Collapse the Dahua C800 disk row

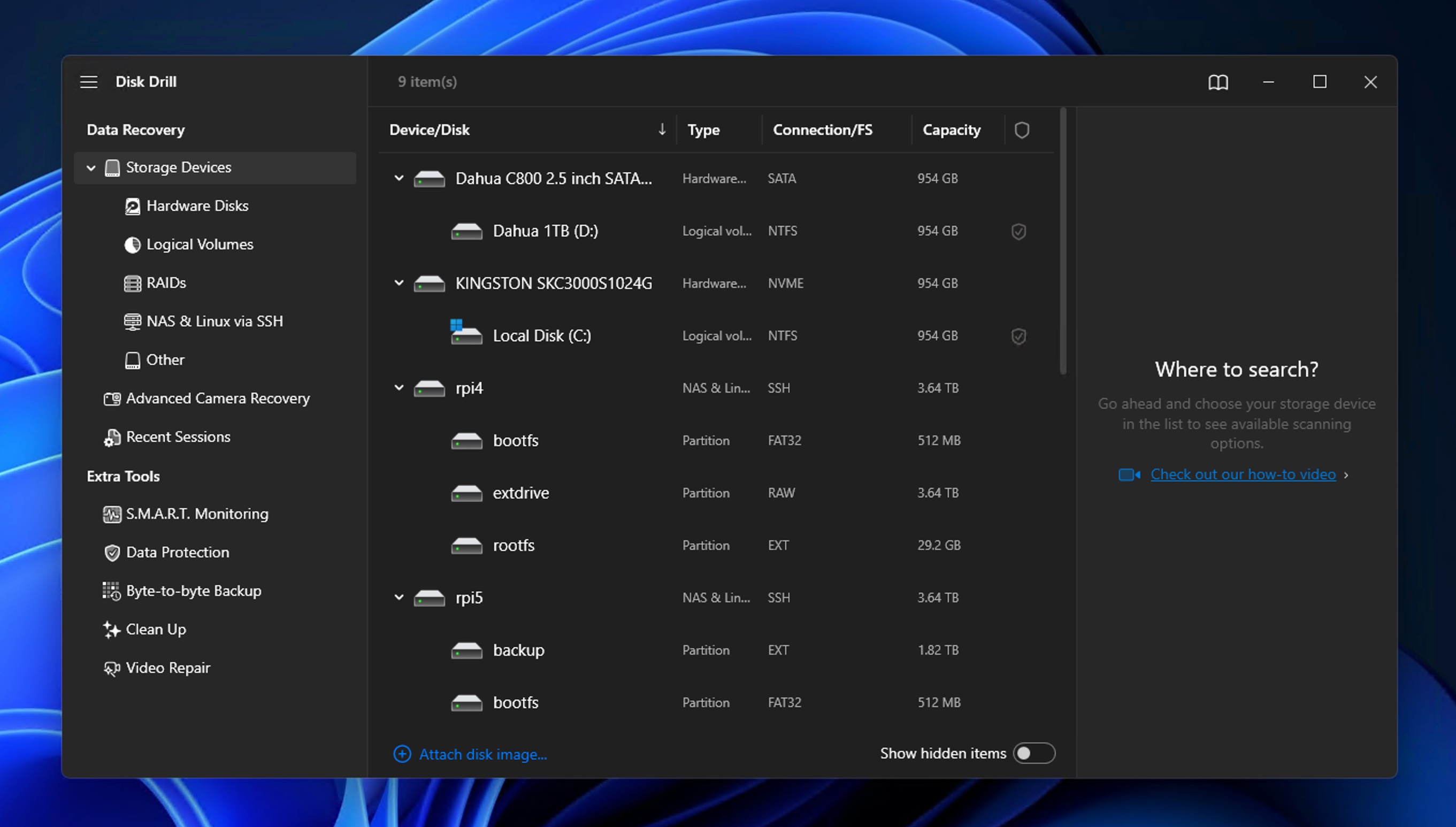pyautogui.click(x=399, y=178)
